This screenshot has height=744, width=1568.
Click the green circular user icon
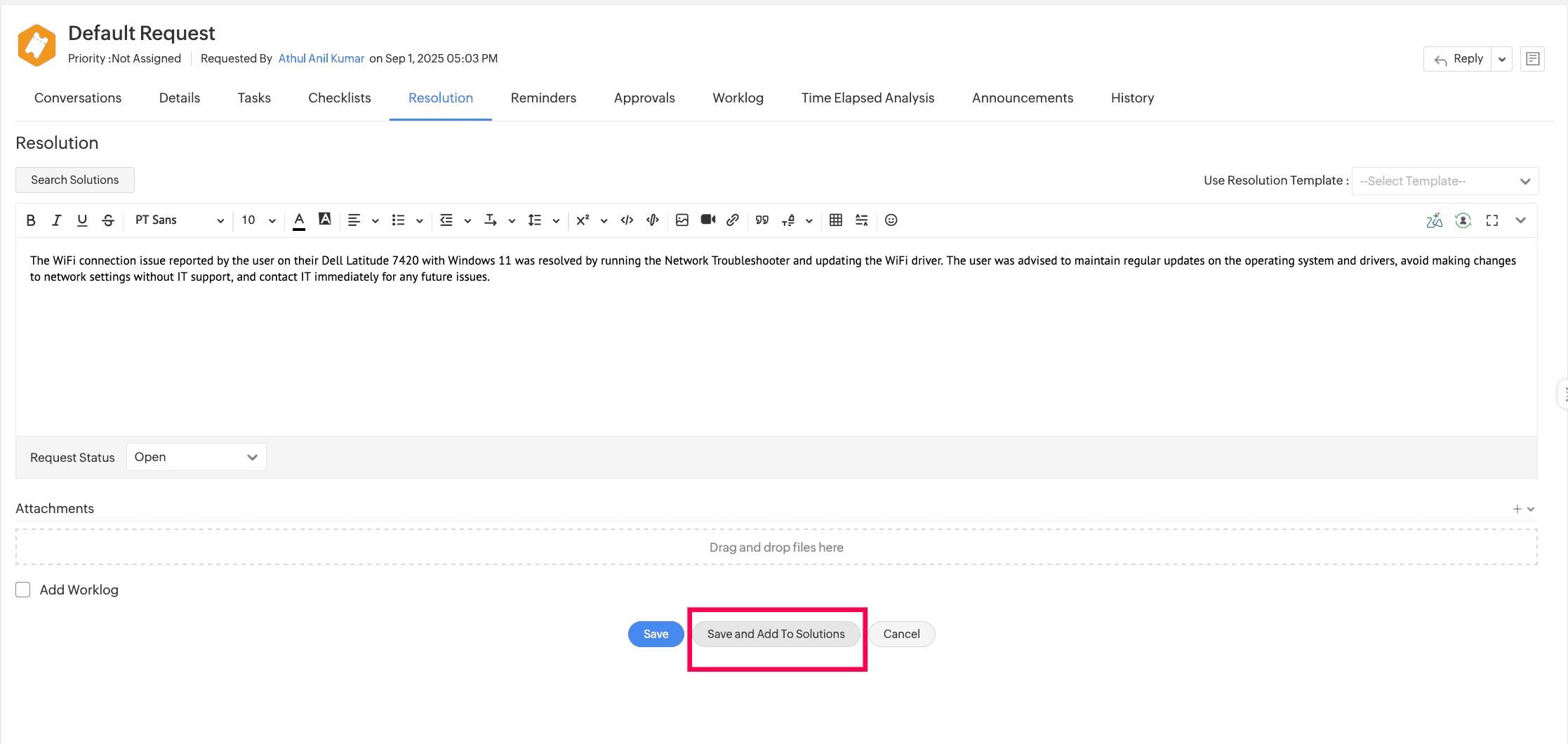click(1463, 220)
